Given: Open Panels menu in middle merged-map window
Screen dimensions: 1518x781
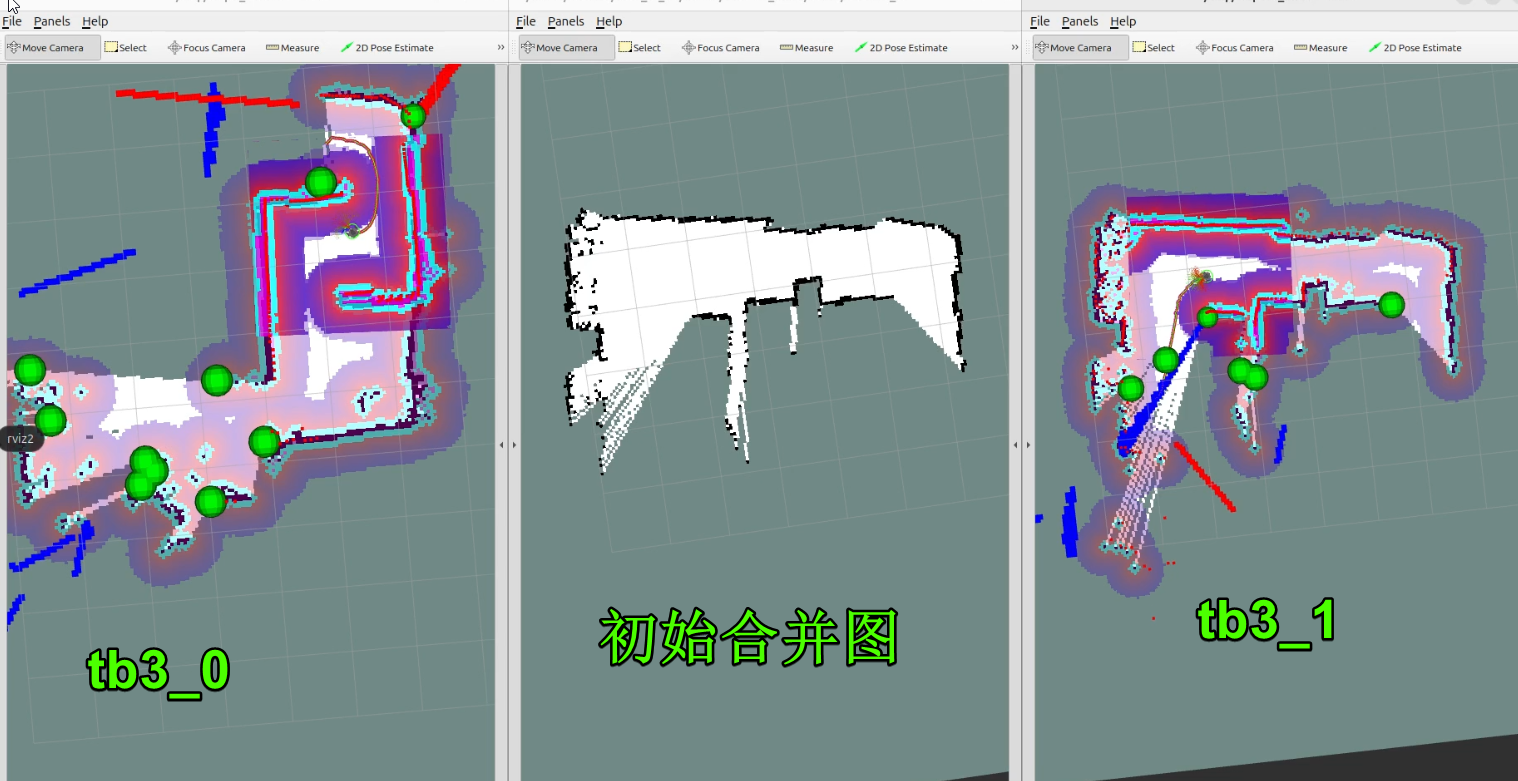Looking at the screenshot, I should [566, 21].
